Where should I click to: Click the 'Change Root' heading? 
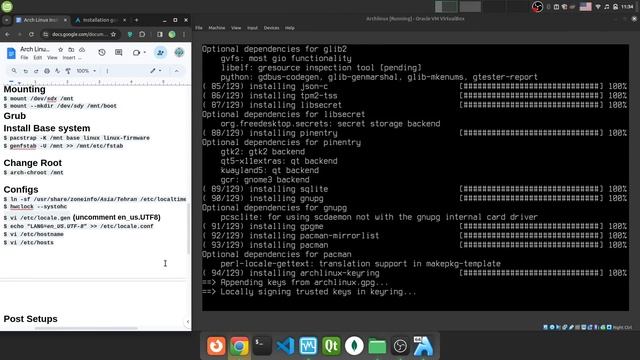point(33,163)
